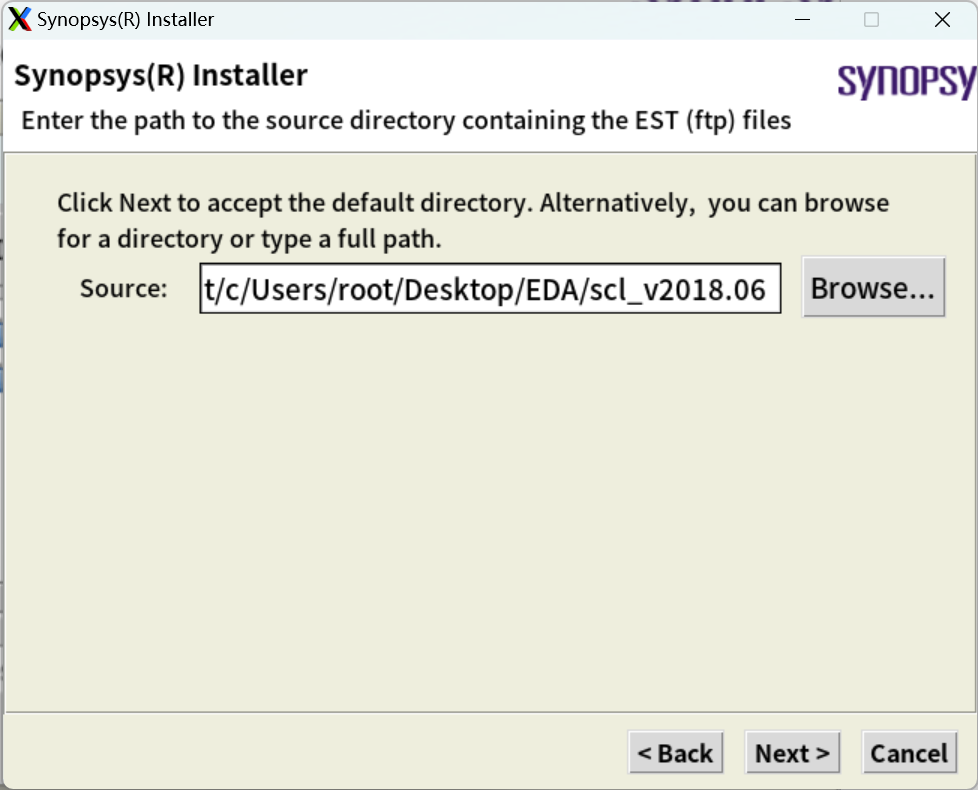The image size is (978, 790).
Task: Click inside the Source path field
Action: coord(490,289)
